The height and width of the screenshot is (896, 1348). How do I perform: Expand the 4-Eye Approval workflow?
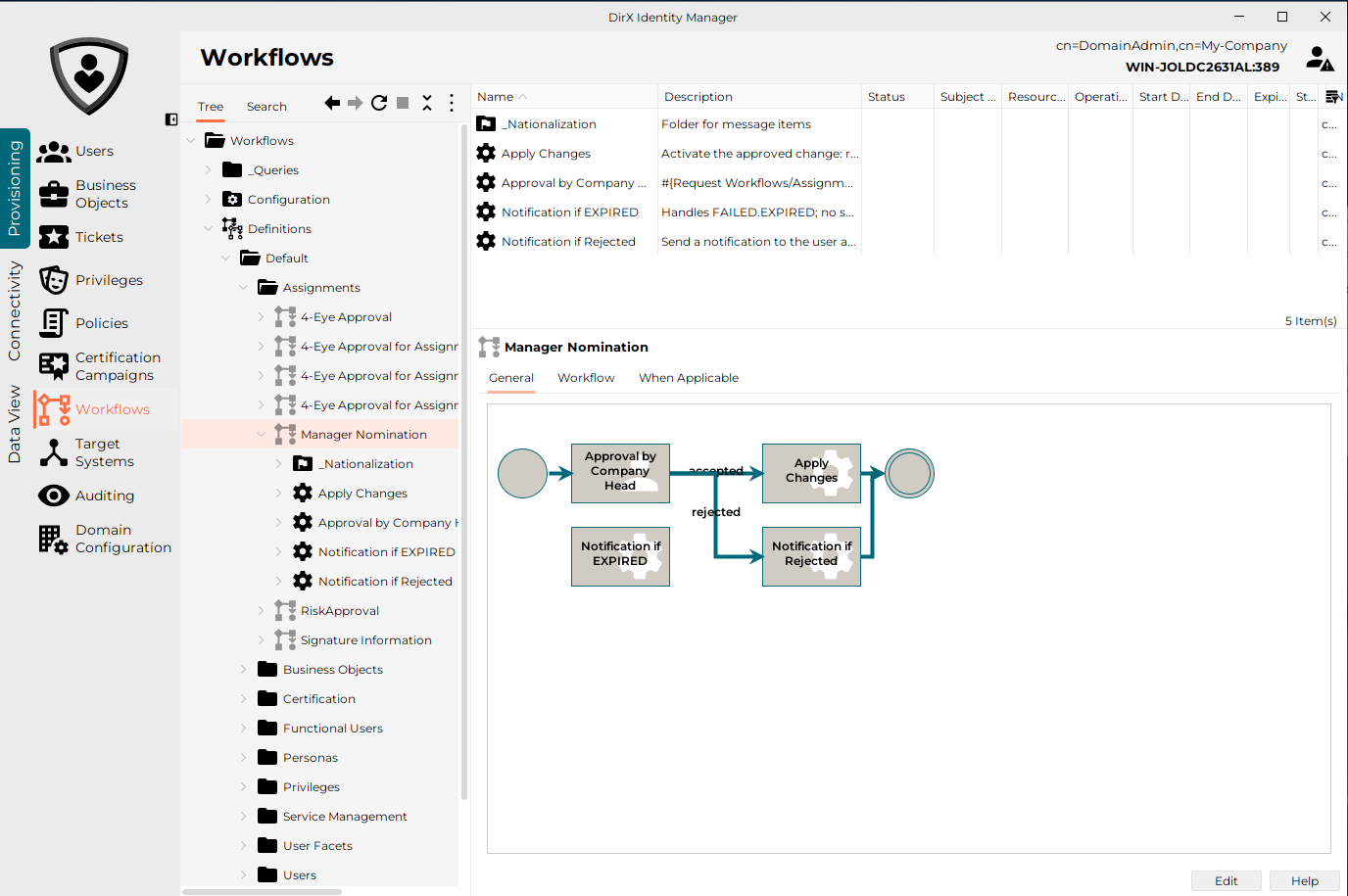coord(261,317)
